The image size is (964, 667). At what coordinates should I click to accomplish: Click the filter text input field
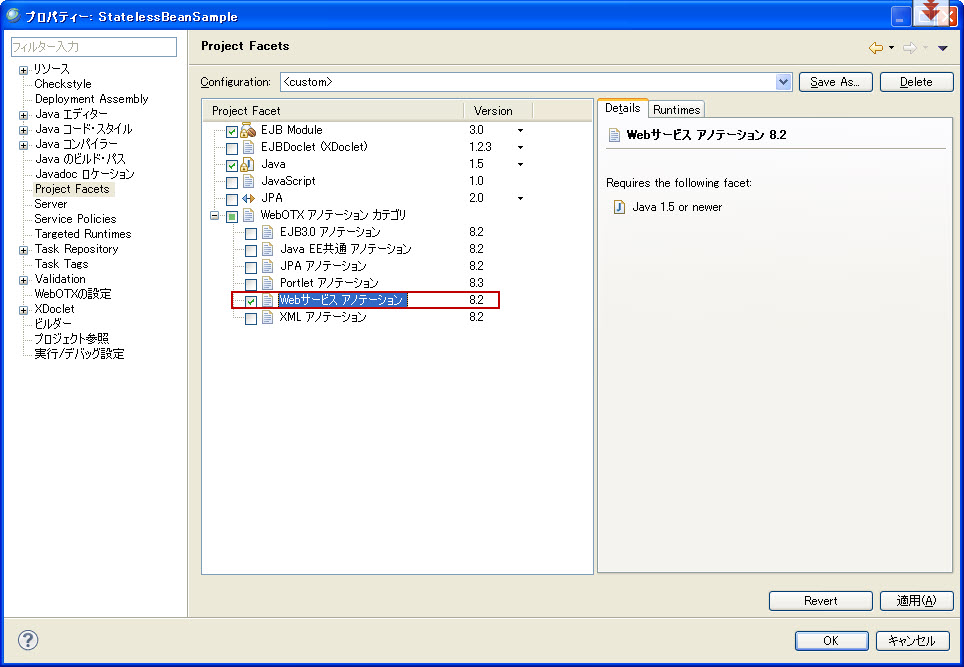[93, 47]
